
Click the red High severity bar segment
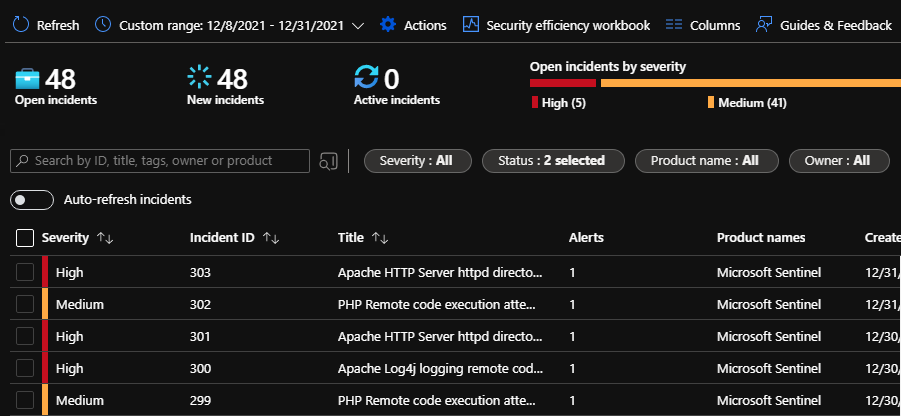pos(563,83)
